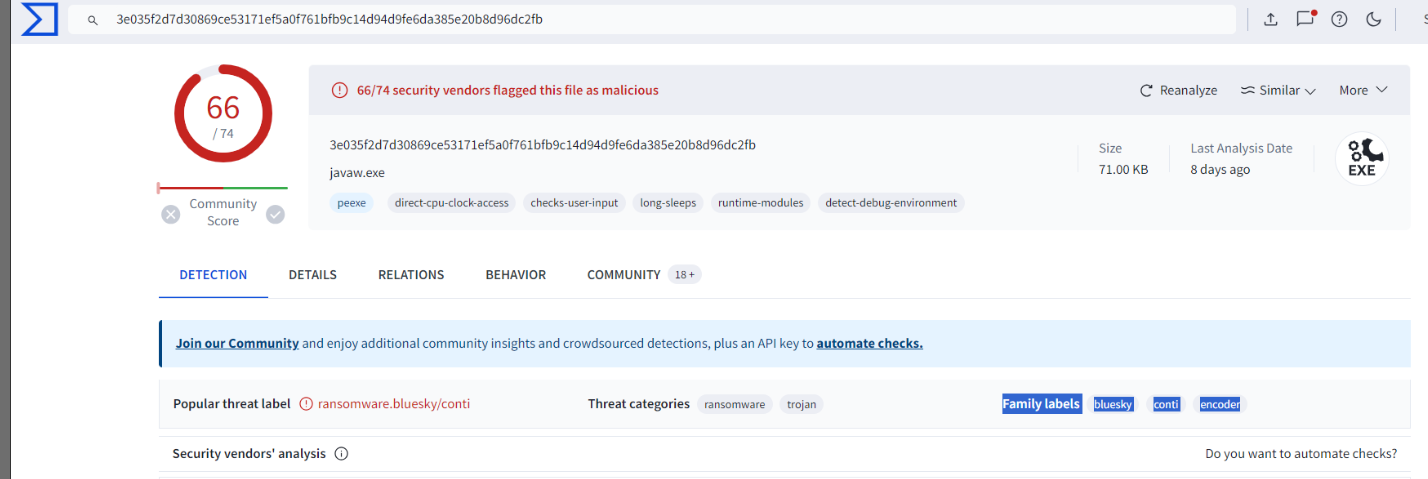Select the trojan category chip
The width and height of the screenshot is (1428, 479).
801,404
